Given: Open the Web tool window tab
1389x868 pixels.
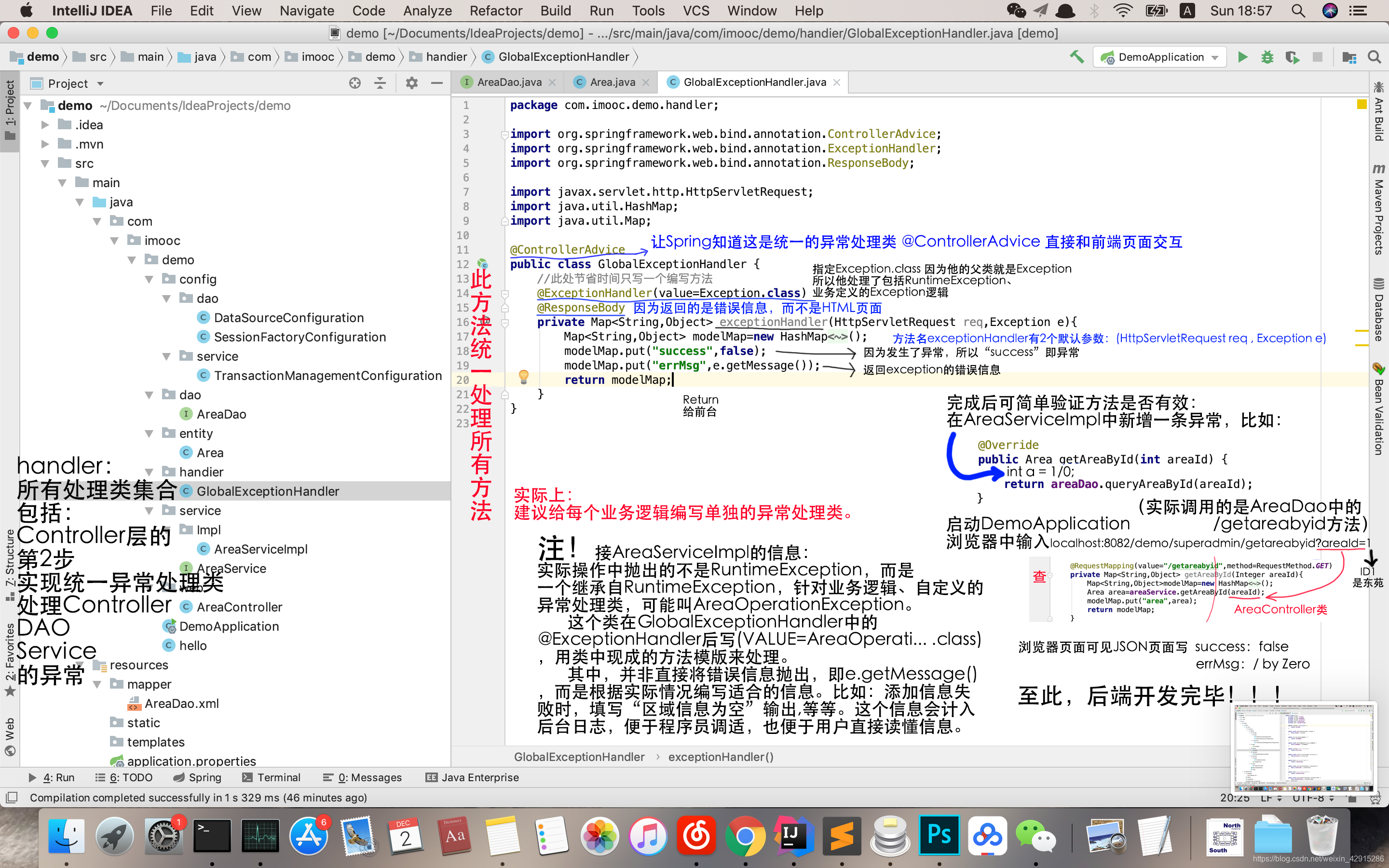Looking at the screenshot, I should point(10,736).
